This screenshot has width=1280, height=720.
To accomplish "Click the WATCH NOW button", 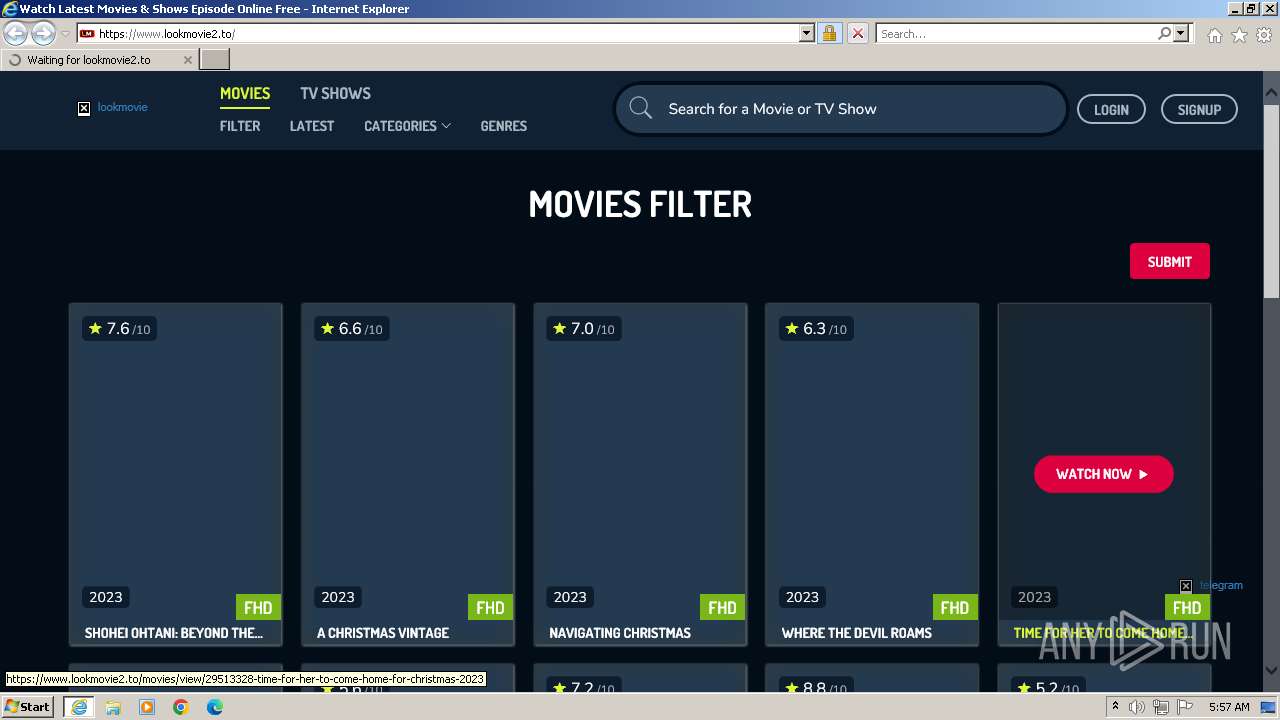I will [1103, 474].
